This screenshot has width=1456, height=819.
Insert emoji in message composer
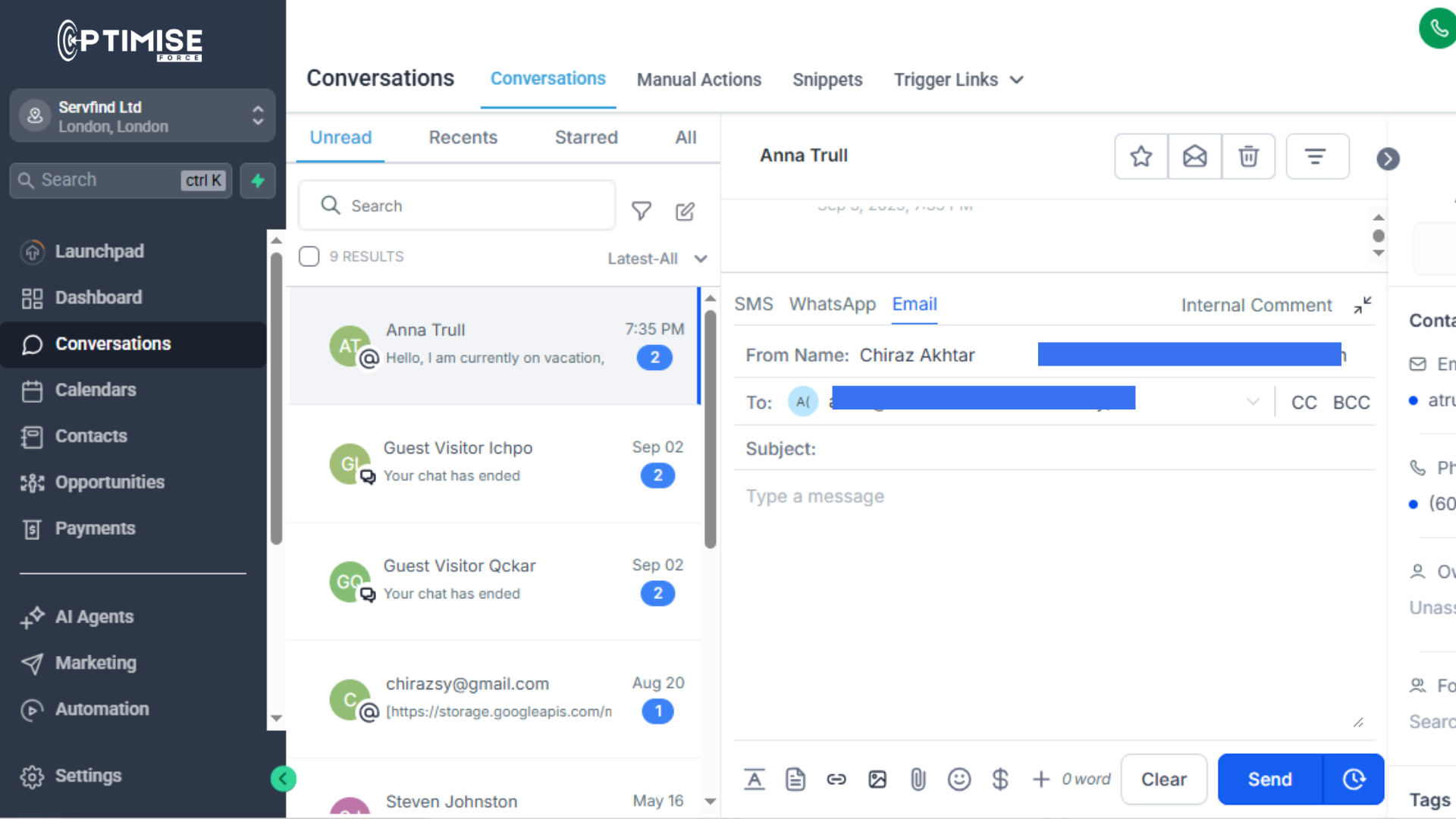tap(959, 779)
